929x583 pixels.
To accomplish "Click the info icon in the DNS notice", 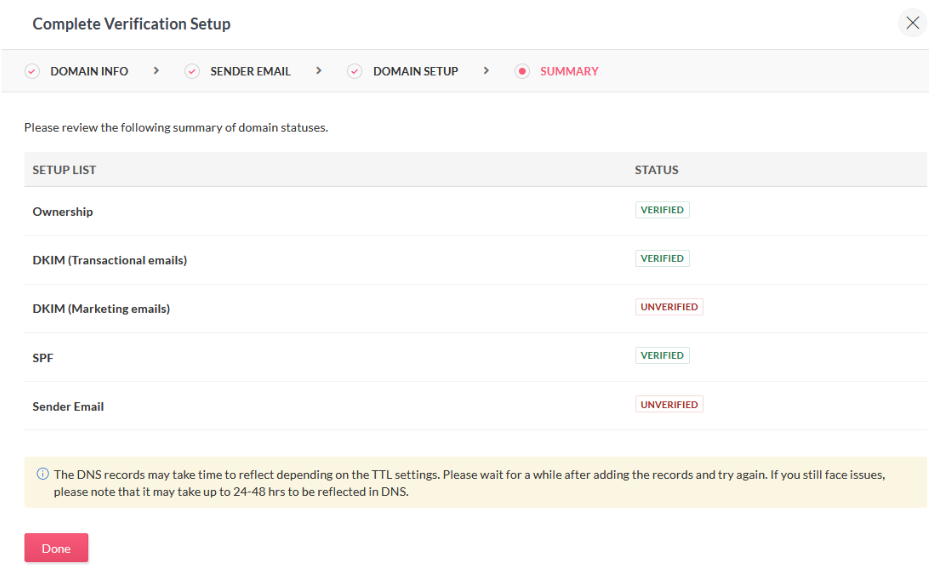I will [42, 475].
